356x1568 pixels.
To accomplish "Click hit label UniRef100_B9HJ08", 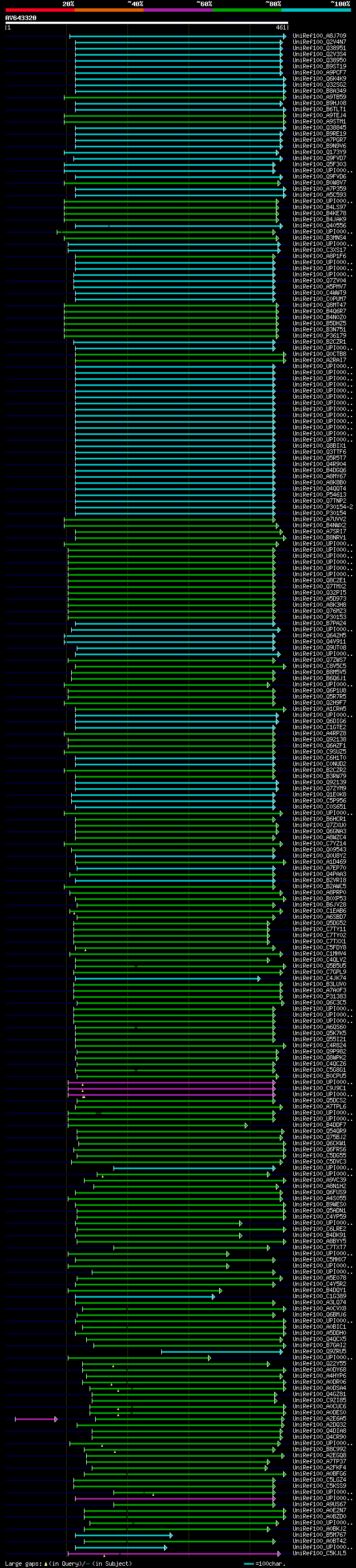I will point(319,103).
